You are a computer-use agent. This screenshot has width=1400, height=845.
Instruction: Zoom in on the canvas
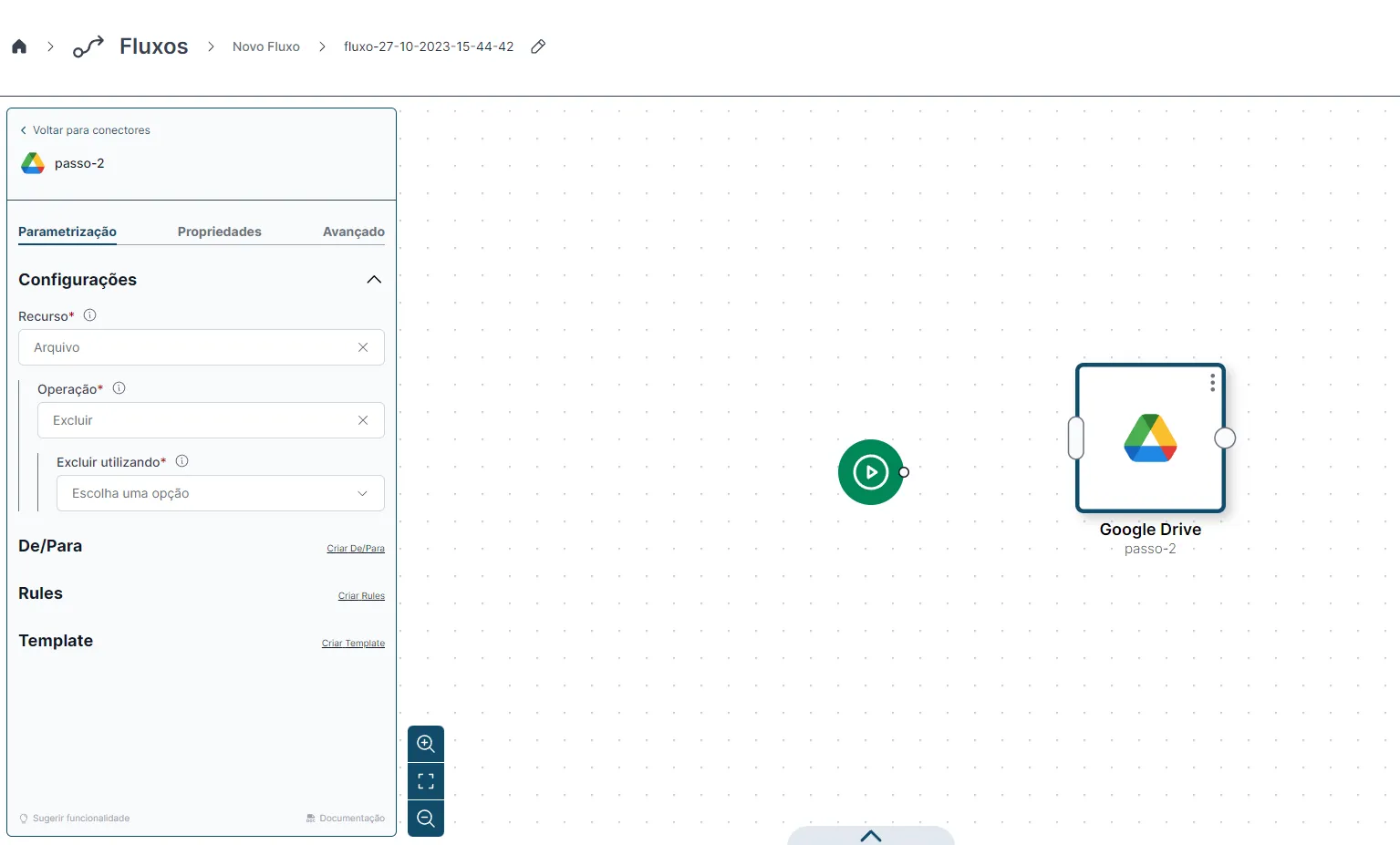426,744
